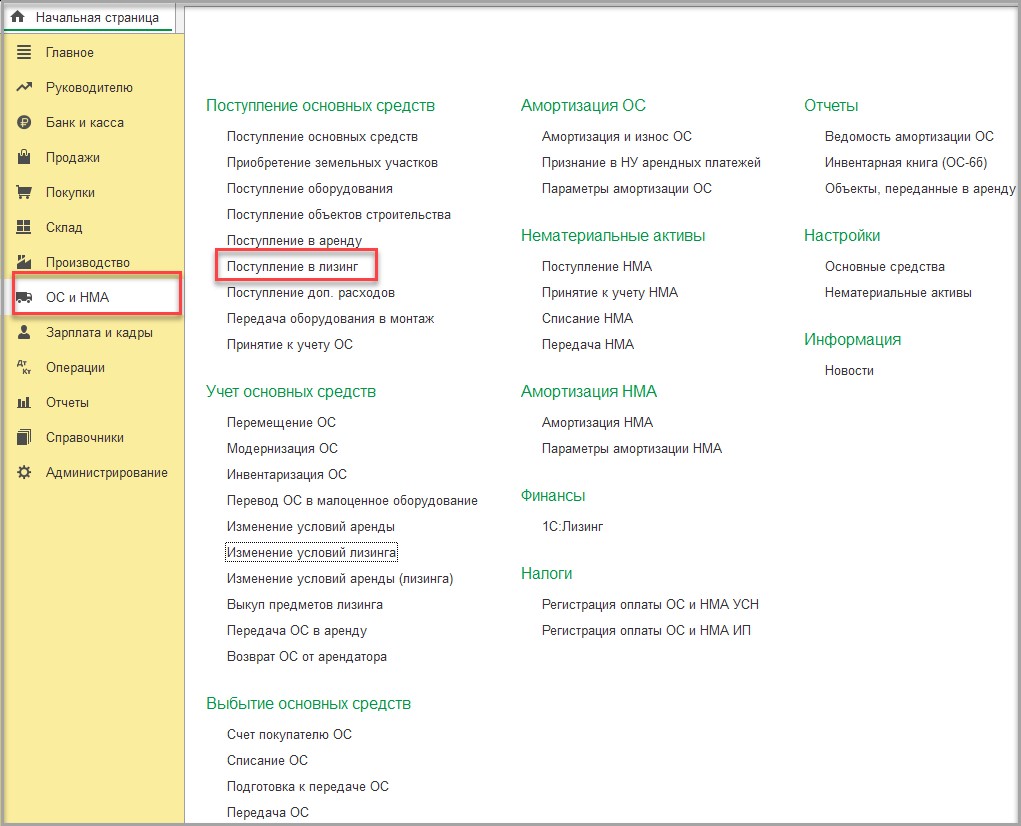
Task: Click the Производство factory icon
Action: point(24,262)
